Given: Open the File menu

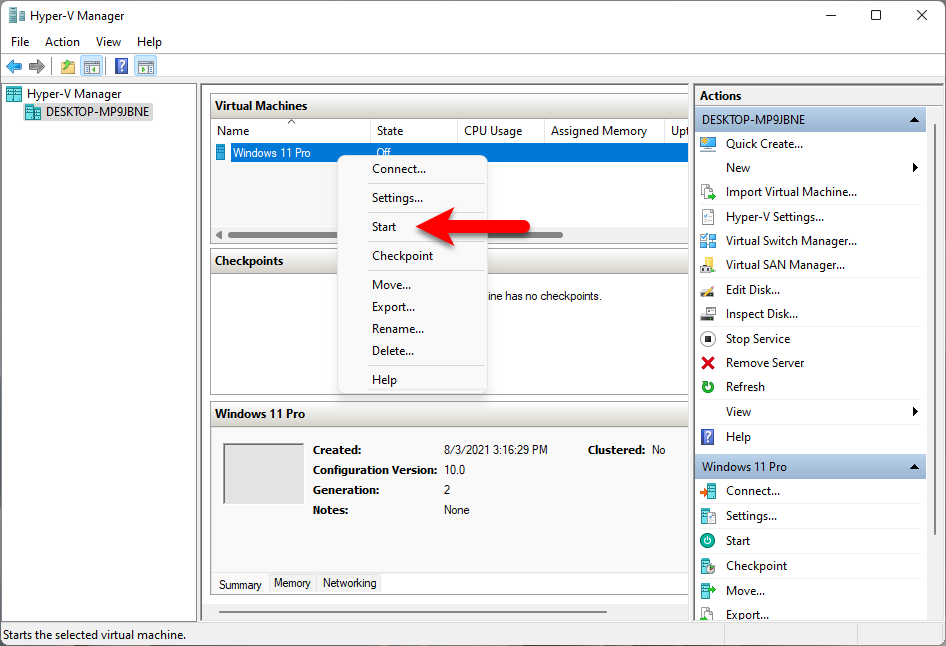Looking at the screenshot, I should pos(20,42).
